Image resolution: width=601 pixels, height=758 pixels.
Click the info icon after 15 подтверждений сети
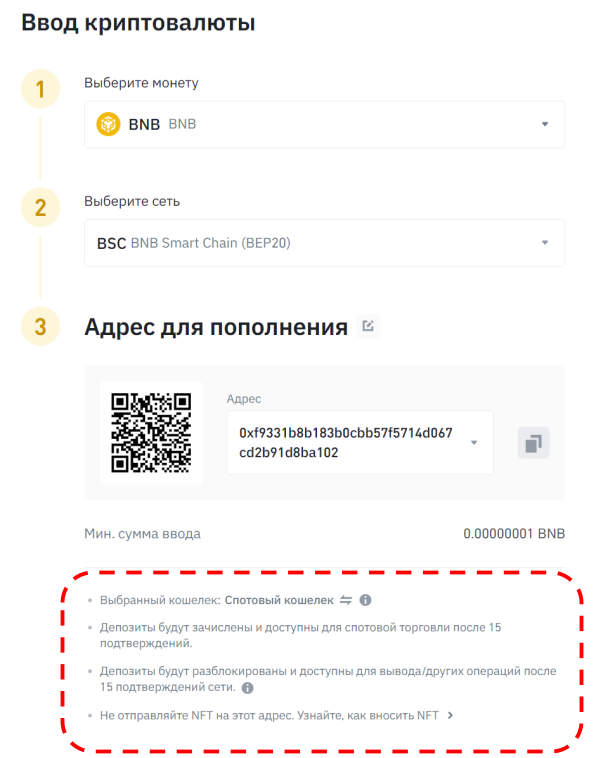click(248, 687)
